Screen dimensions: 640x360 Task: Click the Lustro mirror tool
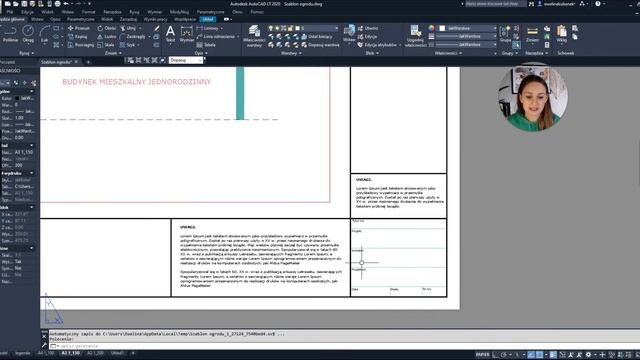tap(107, 36)
